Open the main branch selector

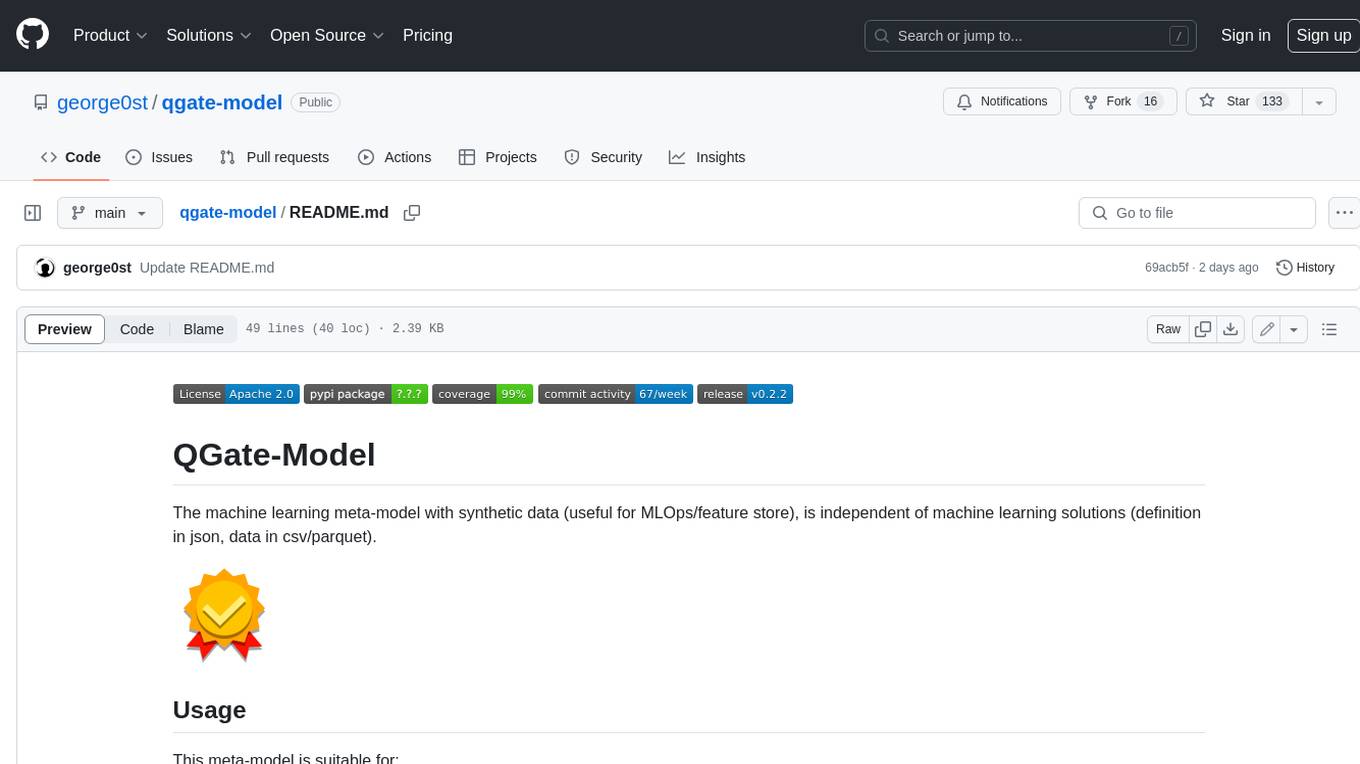pyautogui.click(x=110, y=213)
